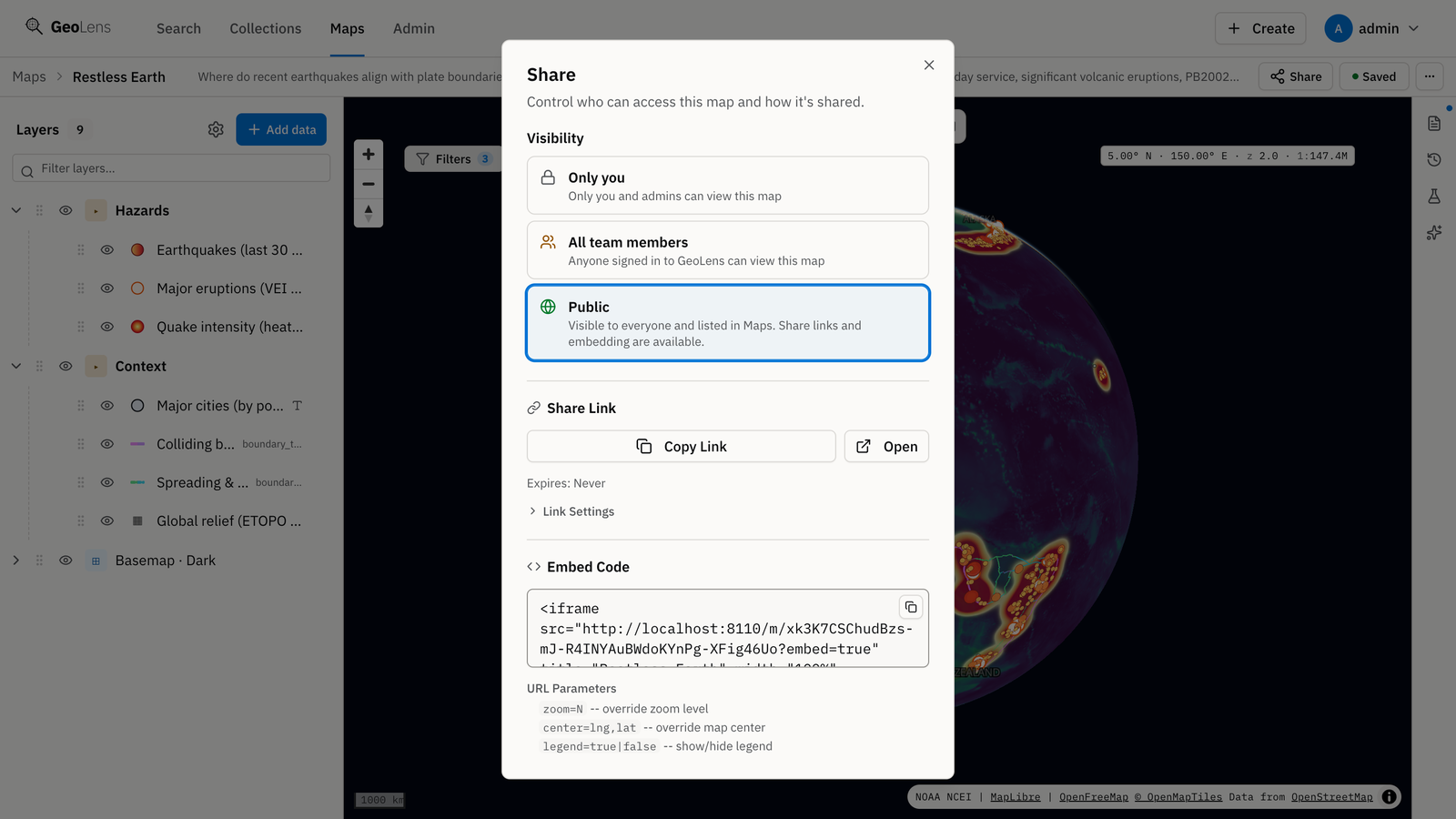Image resolution: width=1456 pixels, height=819 pixels.
Task: Collapse the Hazards group
Action: (x=16, y=210)
